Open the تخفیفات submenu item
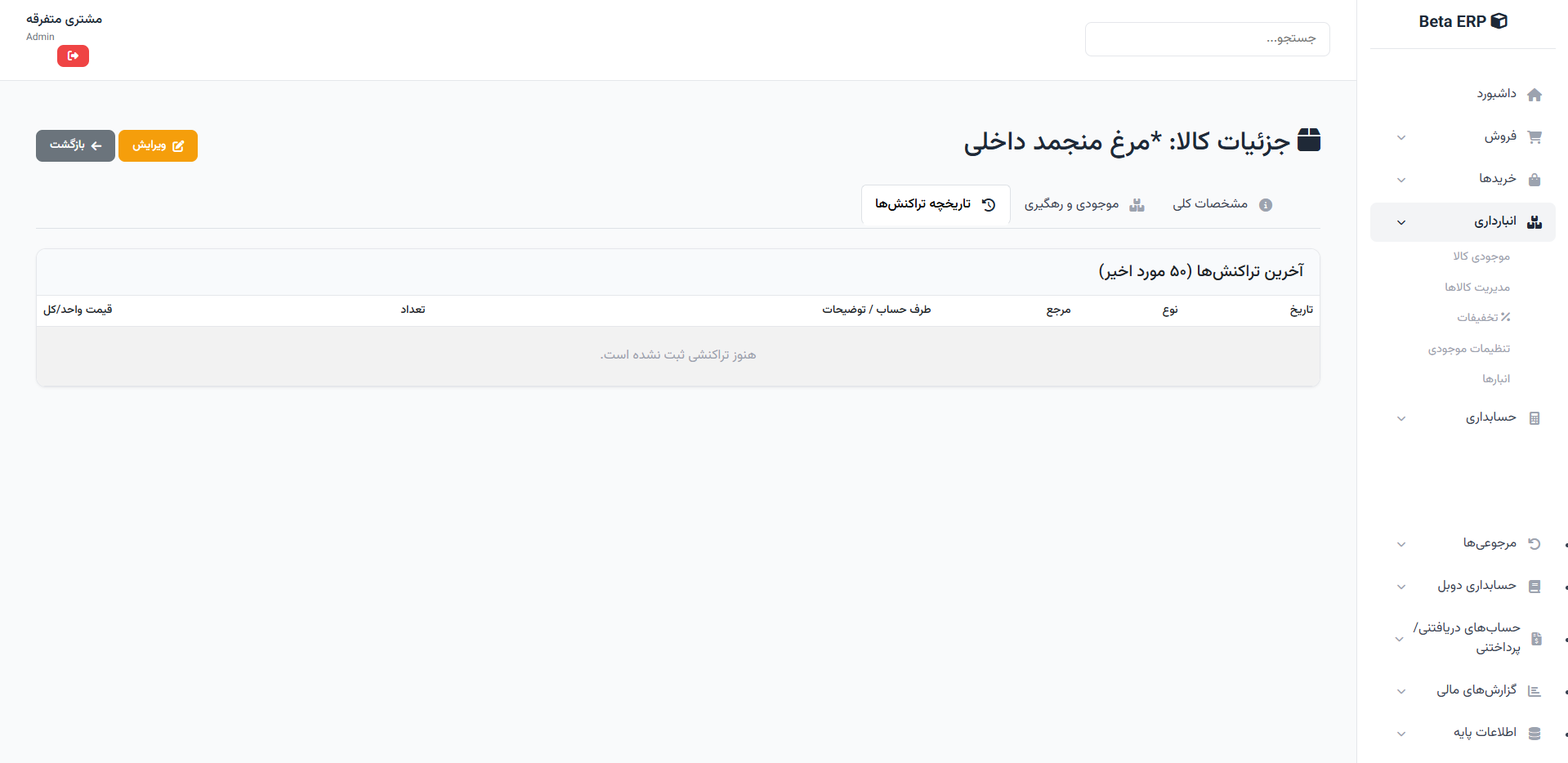This screenshot has height=763, width=1568. tap(1484, 318)
